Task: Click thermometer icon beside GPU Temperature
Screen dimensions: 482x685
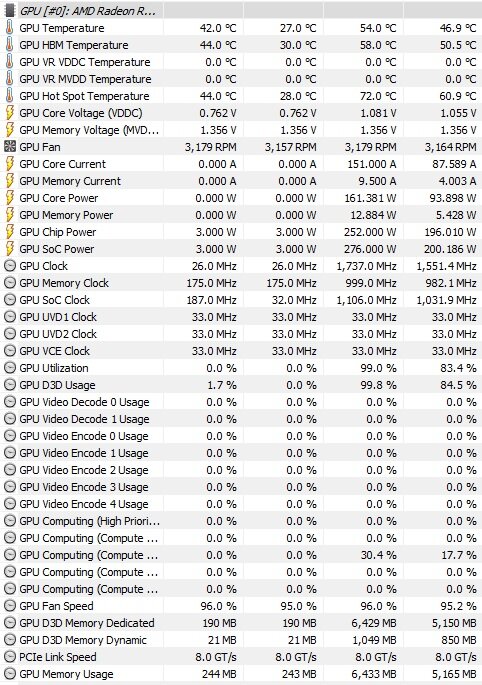Action: [9, 28]
